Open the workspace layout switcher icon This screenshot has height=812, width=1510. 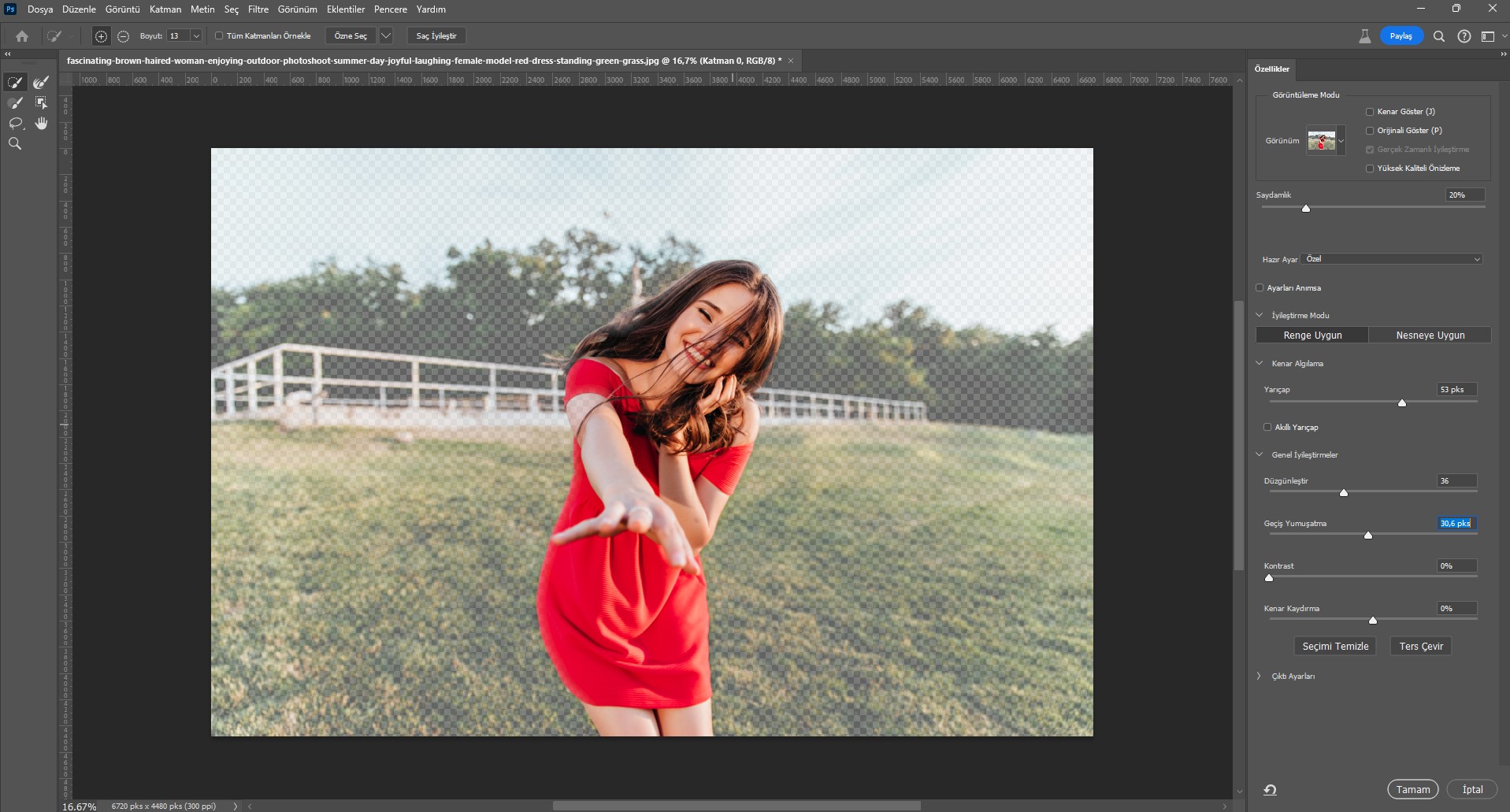click(x=1488, y=36)
